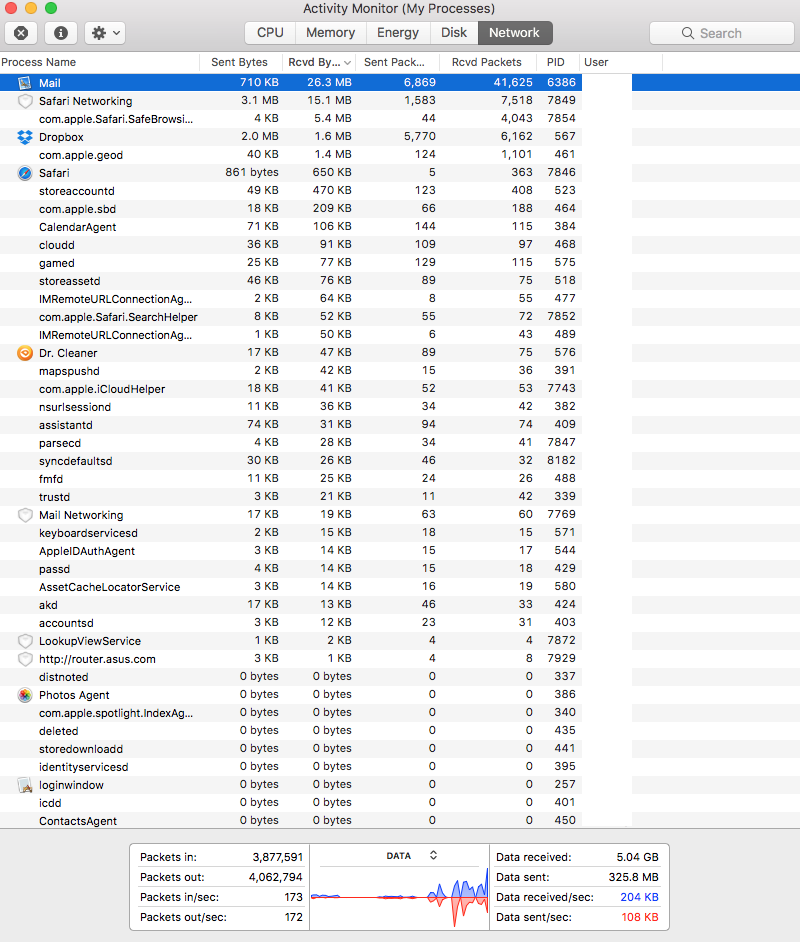Switch to the Energy tab
The image size is (800, 942).
(398, 33)
